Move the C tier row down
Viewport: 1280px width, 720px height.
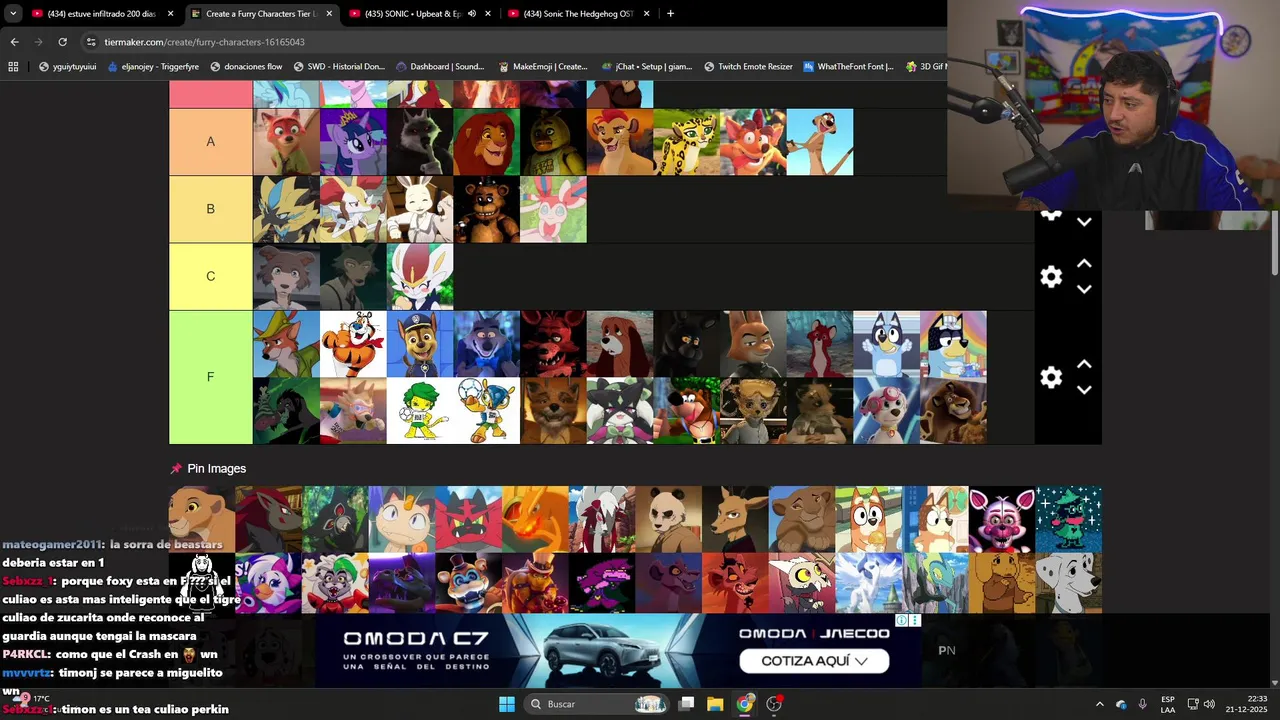pyautogui.click(x=1084, y=289)
